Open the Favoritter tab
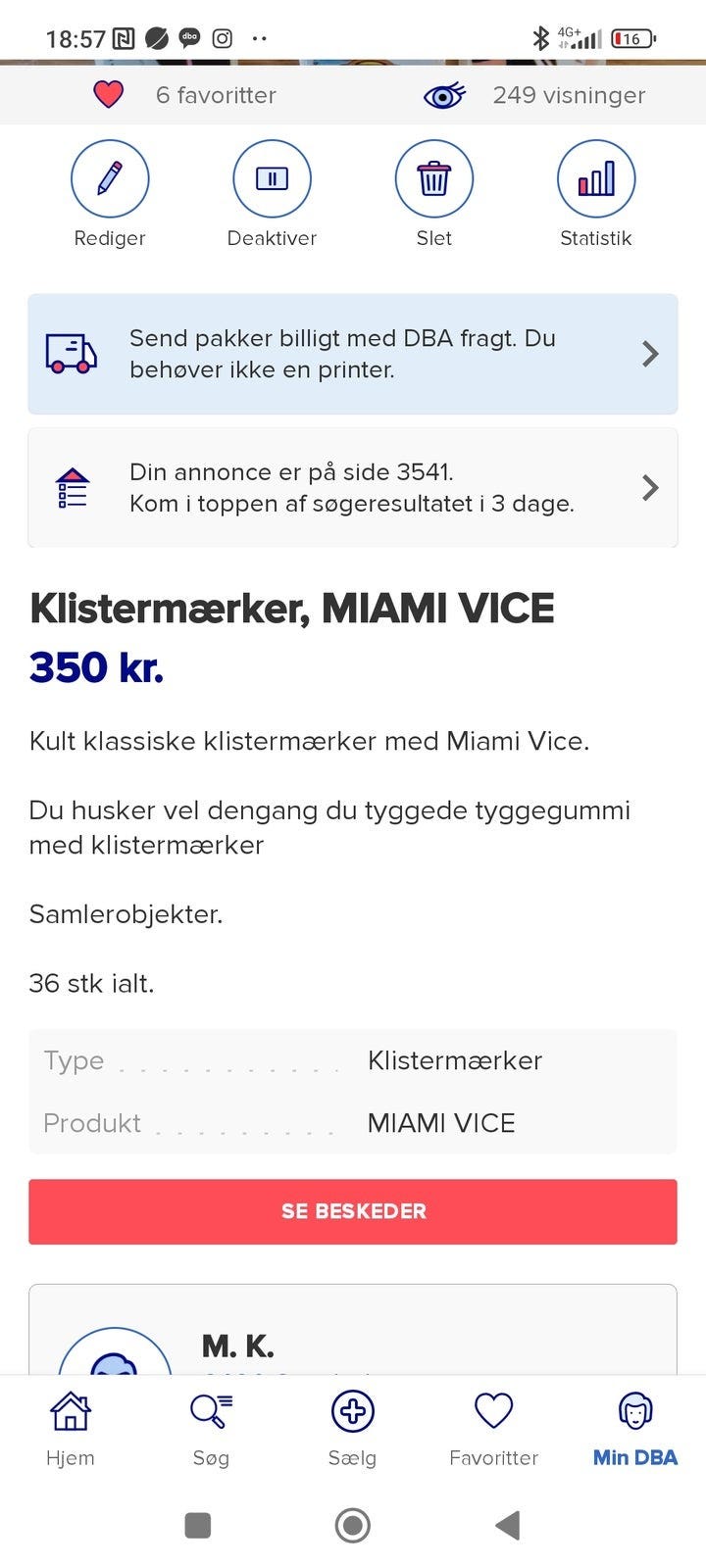The width and height of the screenshot is (706, 1568). tap(493, 1429)
